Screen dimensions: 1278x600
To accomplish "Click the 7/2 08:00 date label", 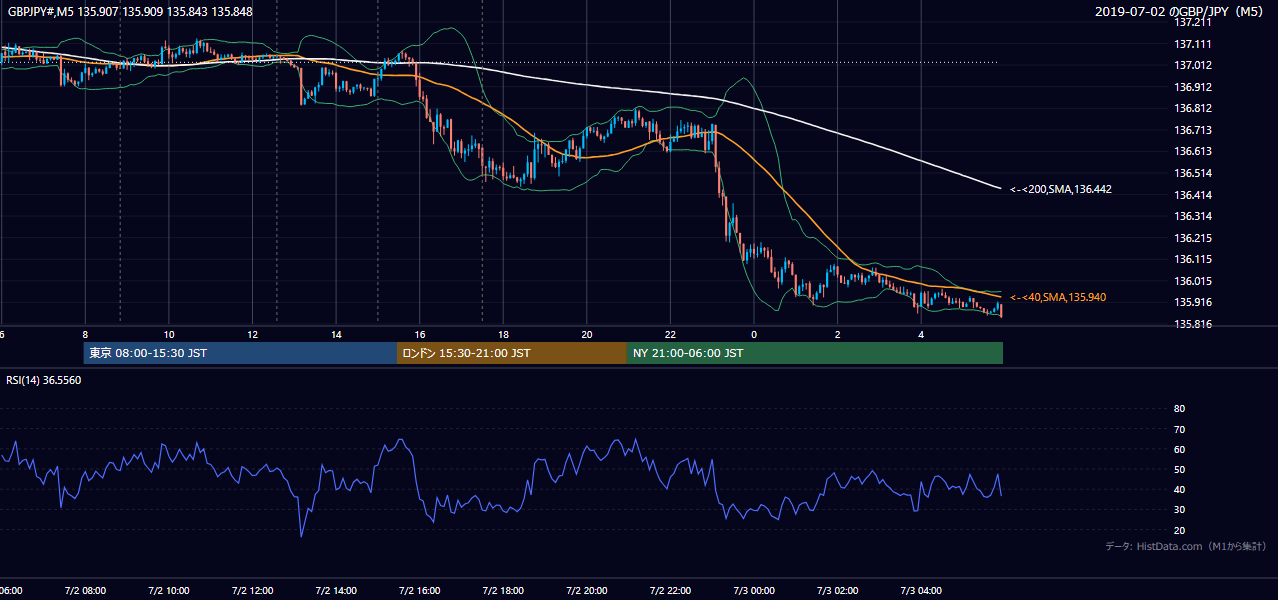I will tap(85, 590).
